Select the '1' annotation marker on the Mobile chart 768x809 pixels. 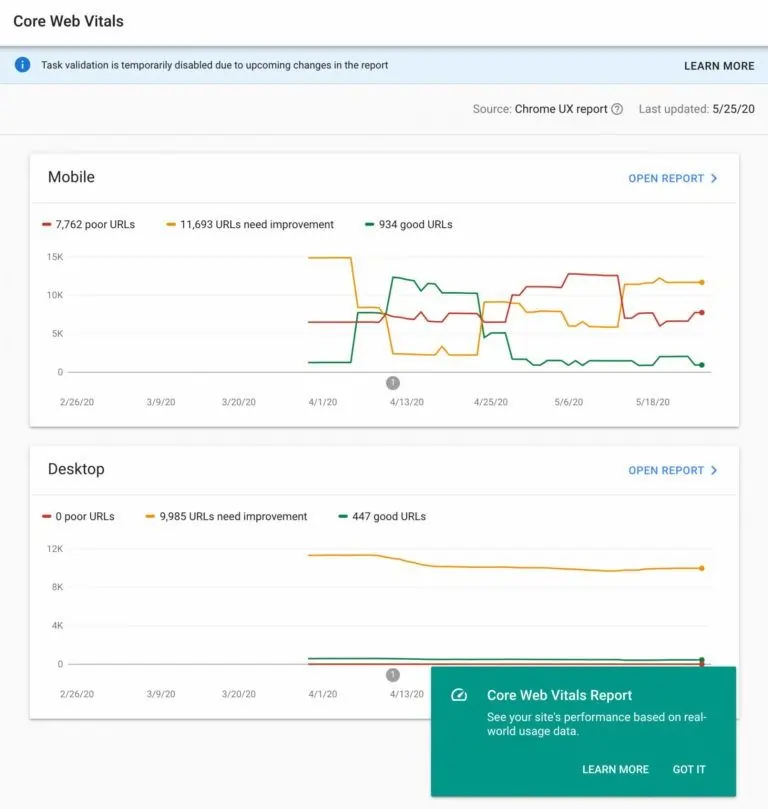tap(393, 382)
